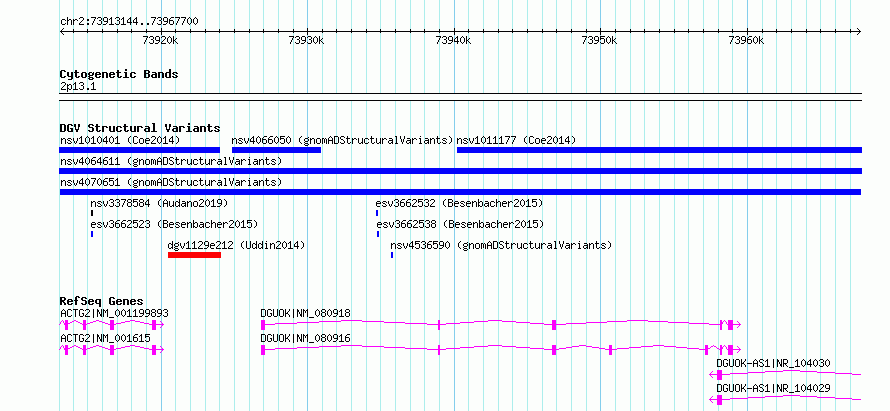Click the 73950k ruler tick label
The height and width of the screenshot is (411, 890).
click(600, 41)
